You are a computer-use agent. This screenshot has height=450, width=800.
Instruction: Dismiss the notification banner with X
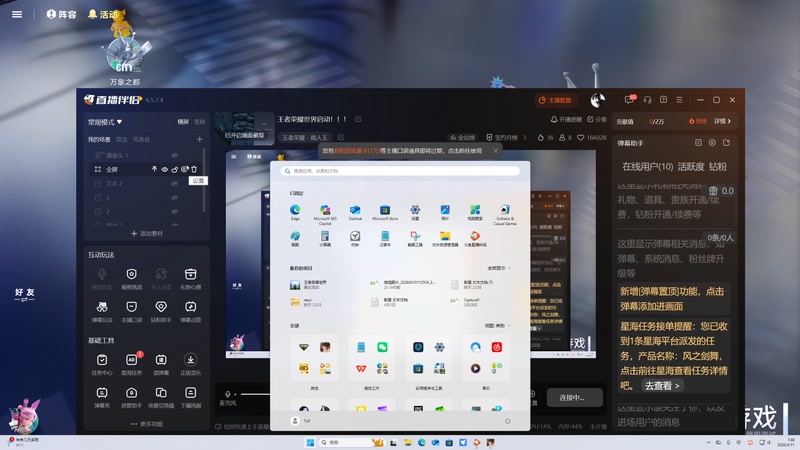495,151
